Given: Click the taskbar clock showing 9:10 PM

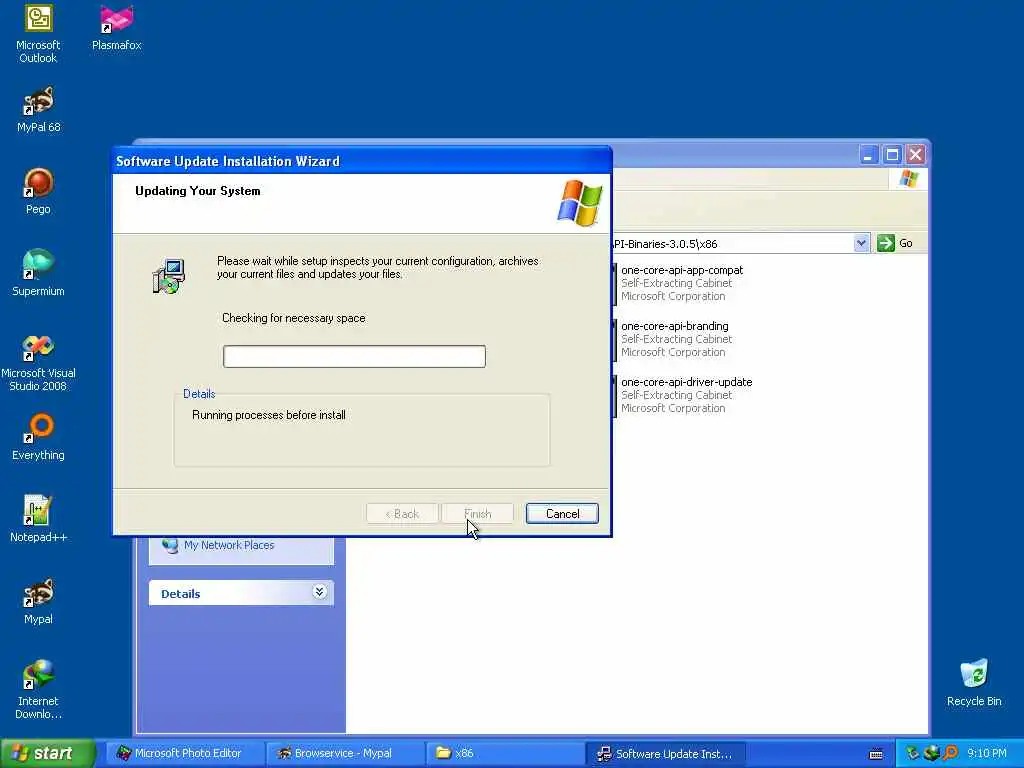Looking at the screenshot, I should tap(987, 754).
